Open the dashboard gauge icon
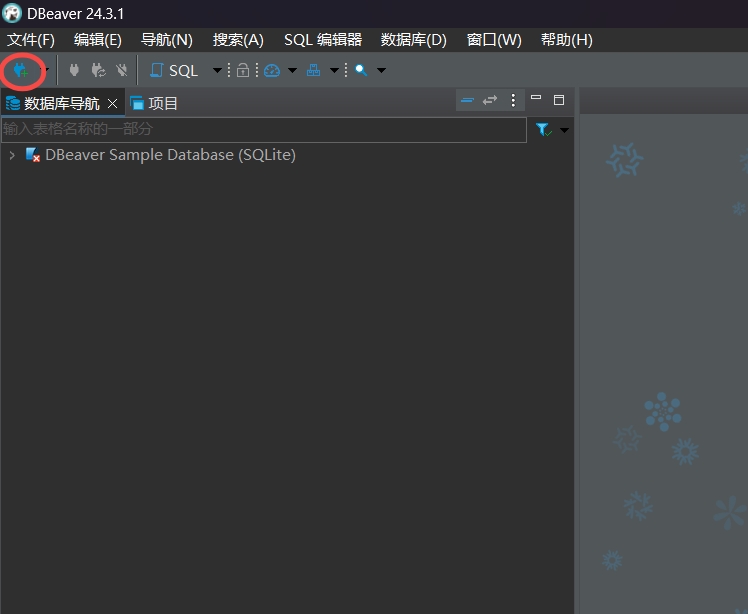The image size is (748, 614). click(x=272, y=71)
